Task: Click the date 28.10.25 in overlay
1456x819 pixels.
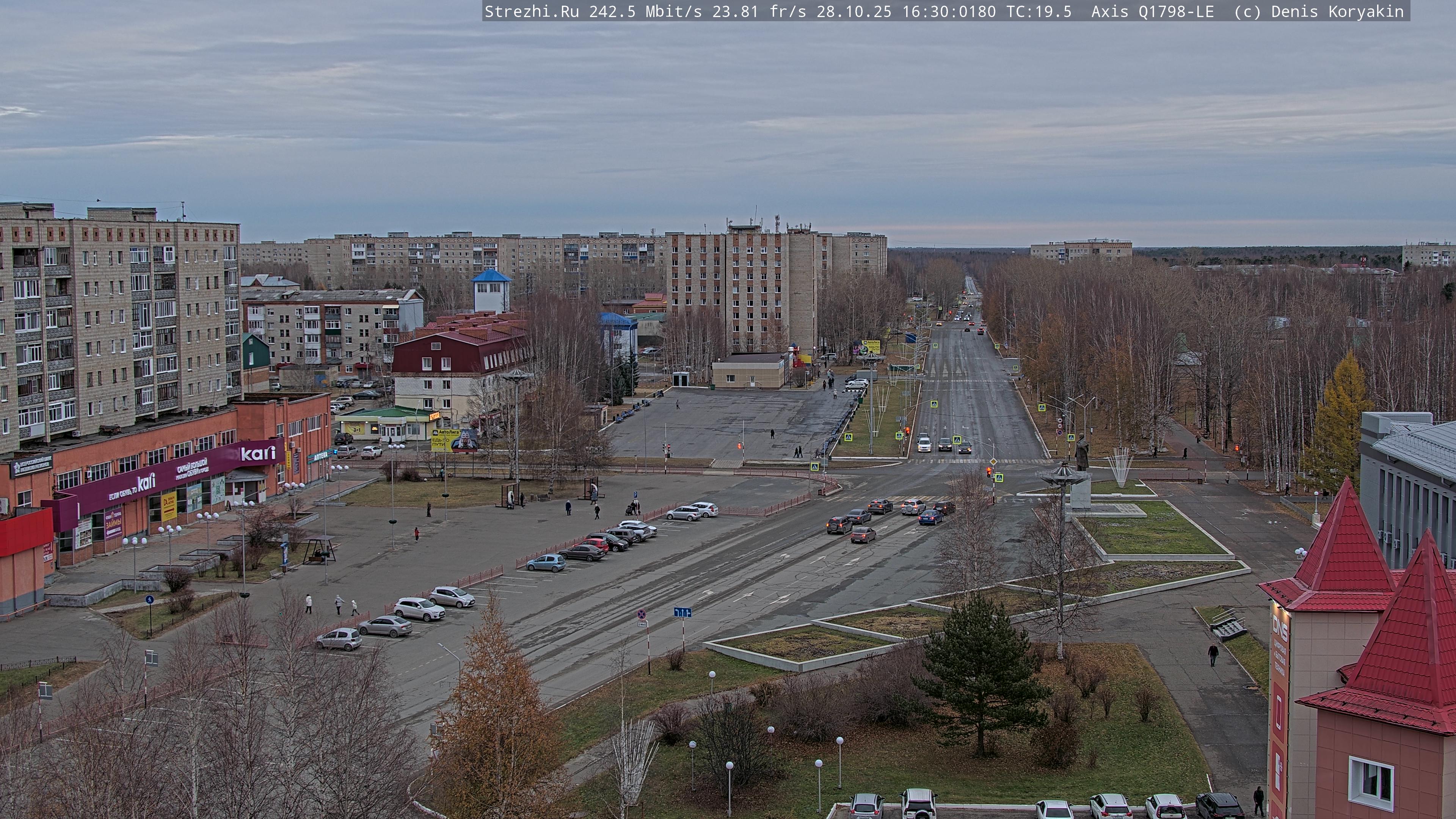Action: pyautogui.click(x=854, y=12)
